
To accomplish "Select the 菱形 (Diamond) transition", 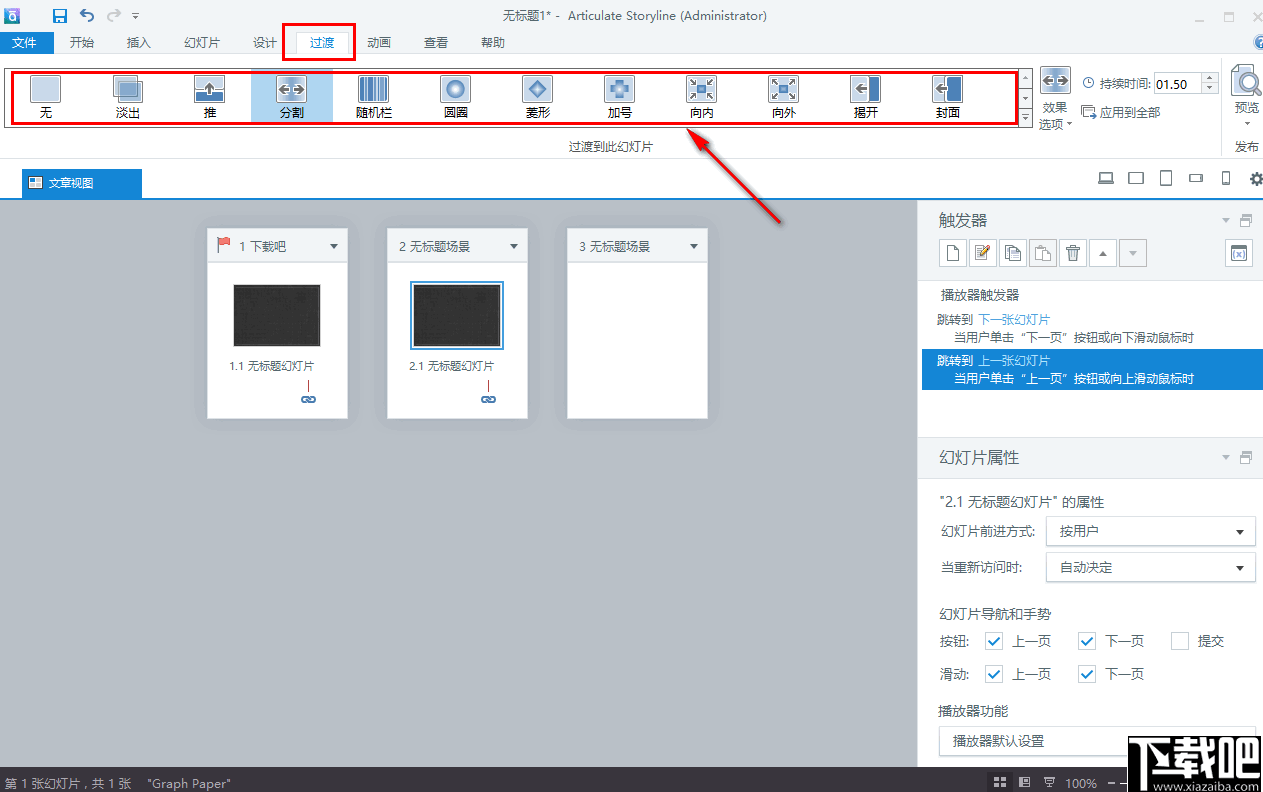I will 537,95.
